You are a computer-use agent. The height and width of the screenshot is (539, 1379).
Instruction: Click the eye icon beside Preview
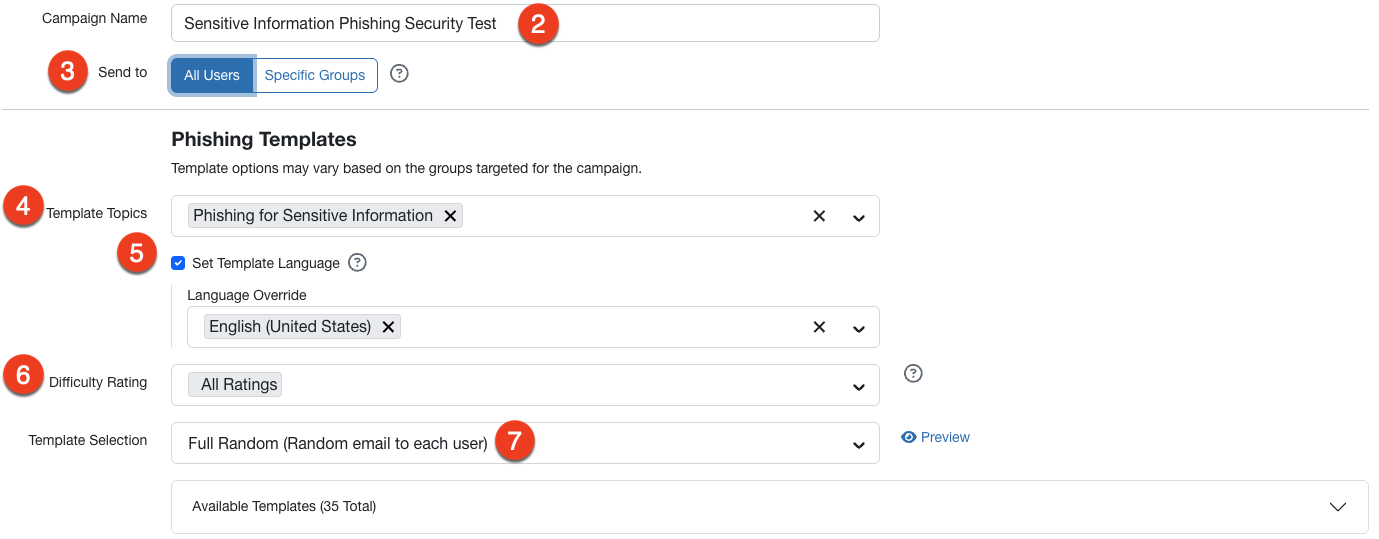point(909,437)
